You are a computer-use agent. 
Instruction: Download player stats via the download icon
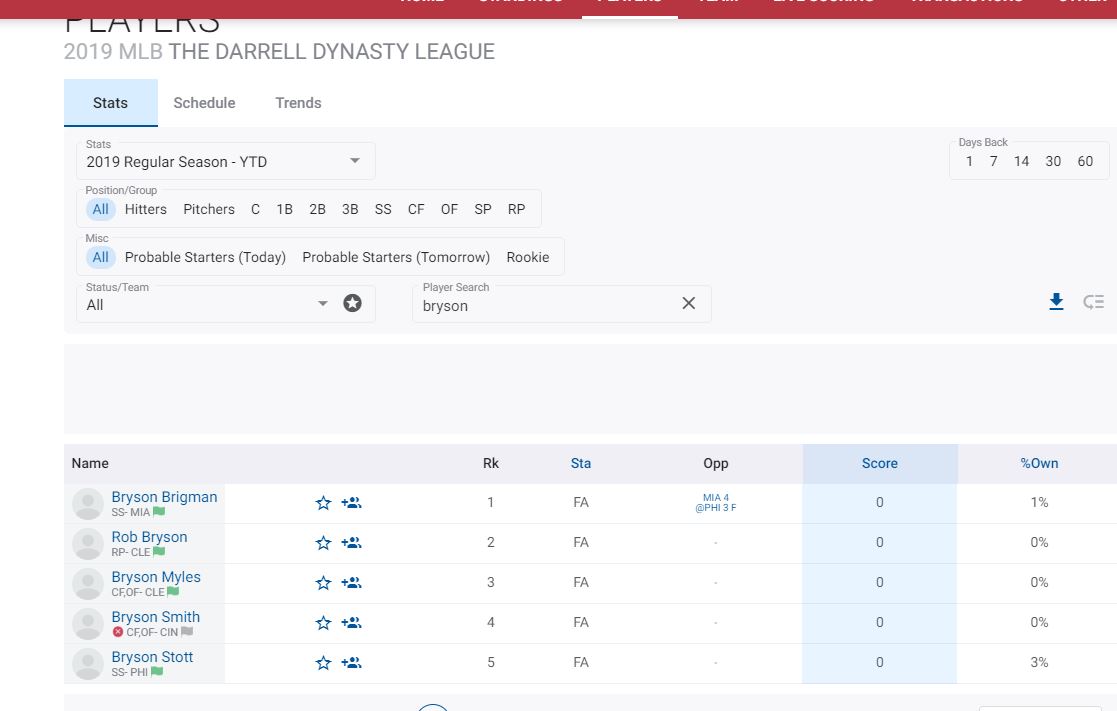point(1056,302)
